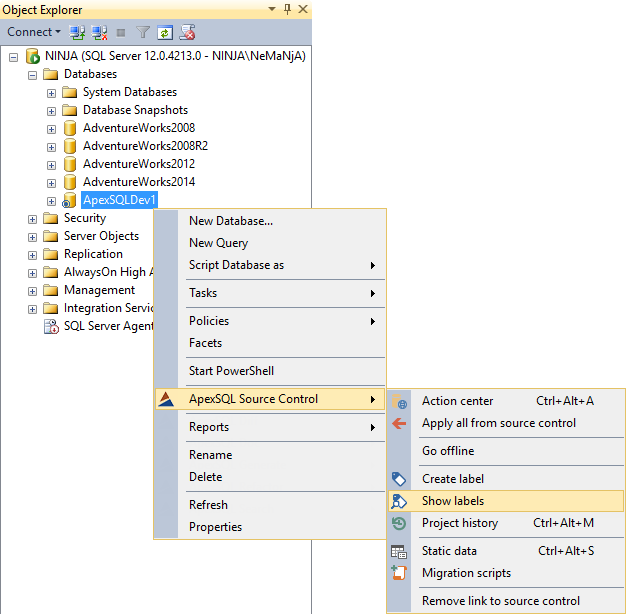
Task: Close the Object Explorer panel
Action: coord(303,9)
